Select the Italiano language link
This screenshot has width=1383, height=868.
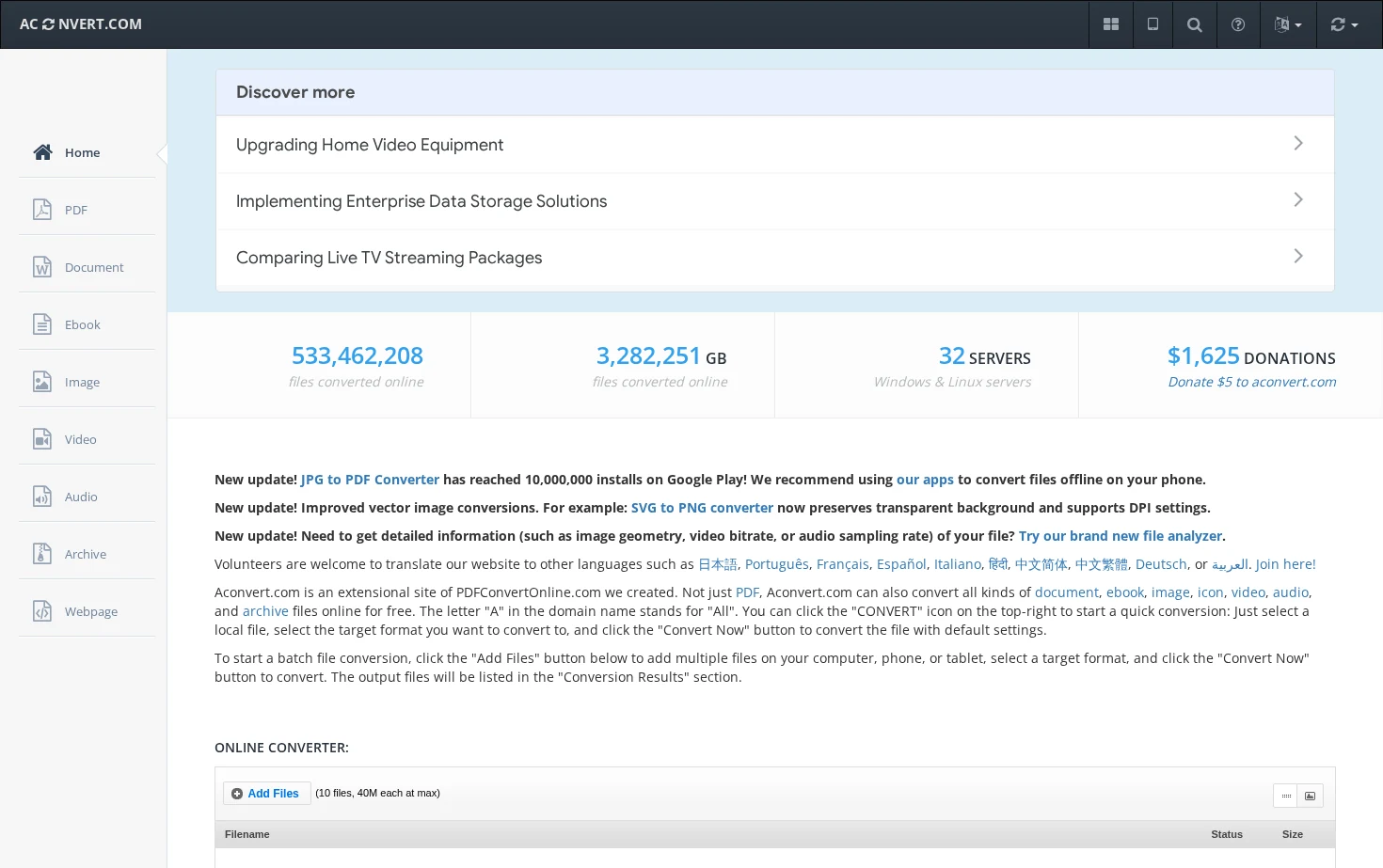click(x=958, y=564)
